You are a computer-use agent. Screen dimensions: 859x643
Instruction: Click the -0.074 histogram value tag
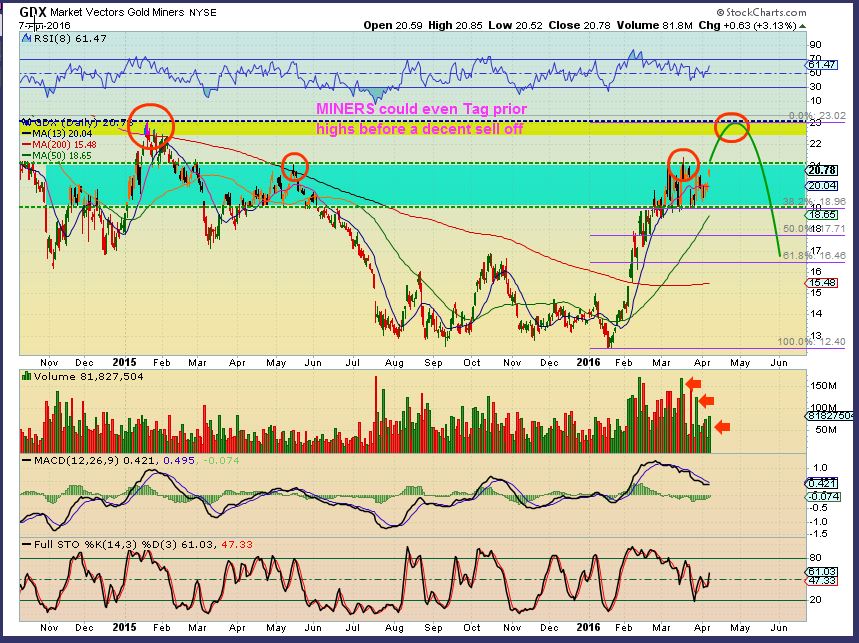(x=822, y=496)
